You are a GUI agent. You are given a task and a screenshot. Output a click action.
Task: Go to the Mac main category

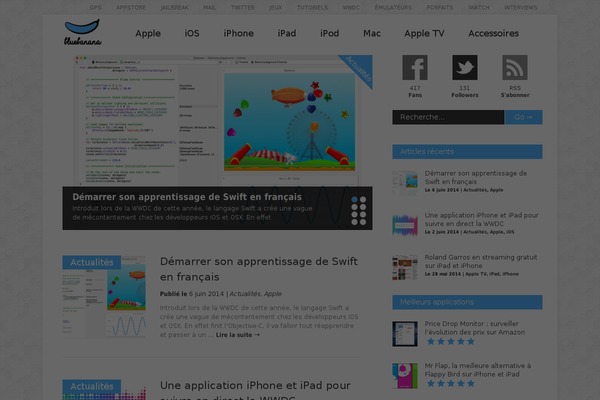[372, 34]
